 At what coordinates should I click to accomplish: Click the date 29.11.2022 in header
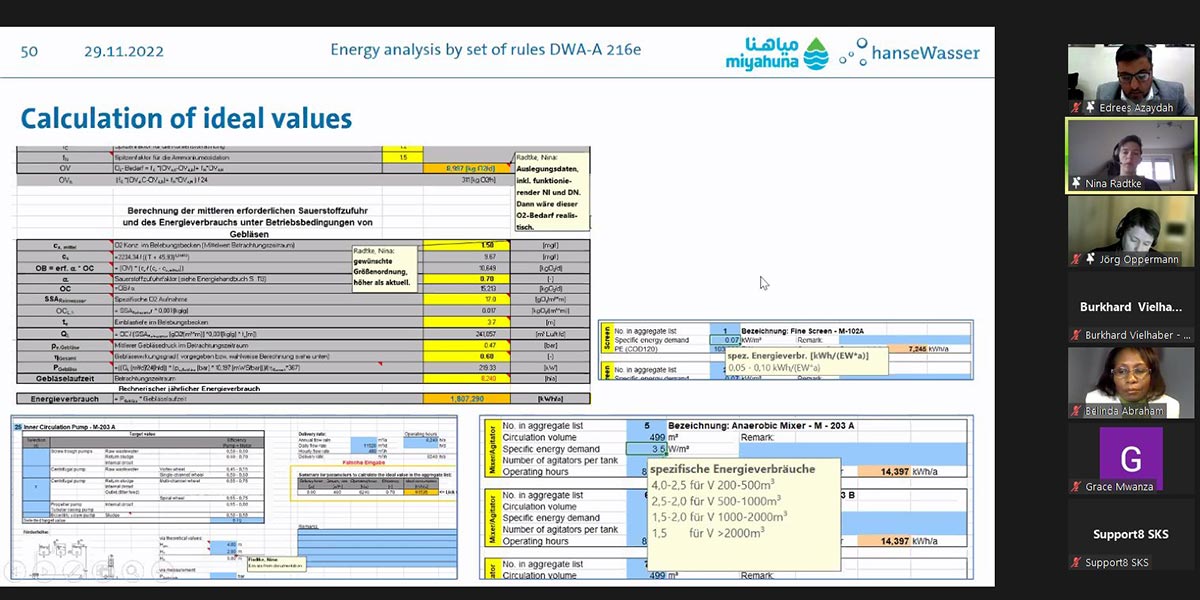coord(123,51)
